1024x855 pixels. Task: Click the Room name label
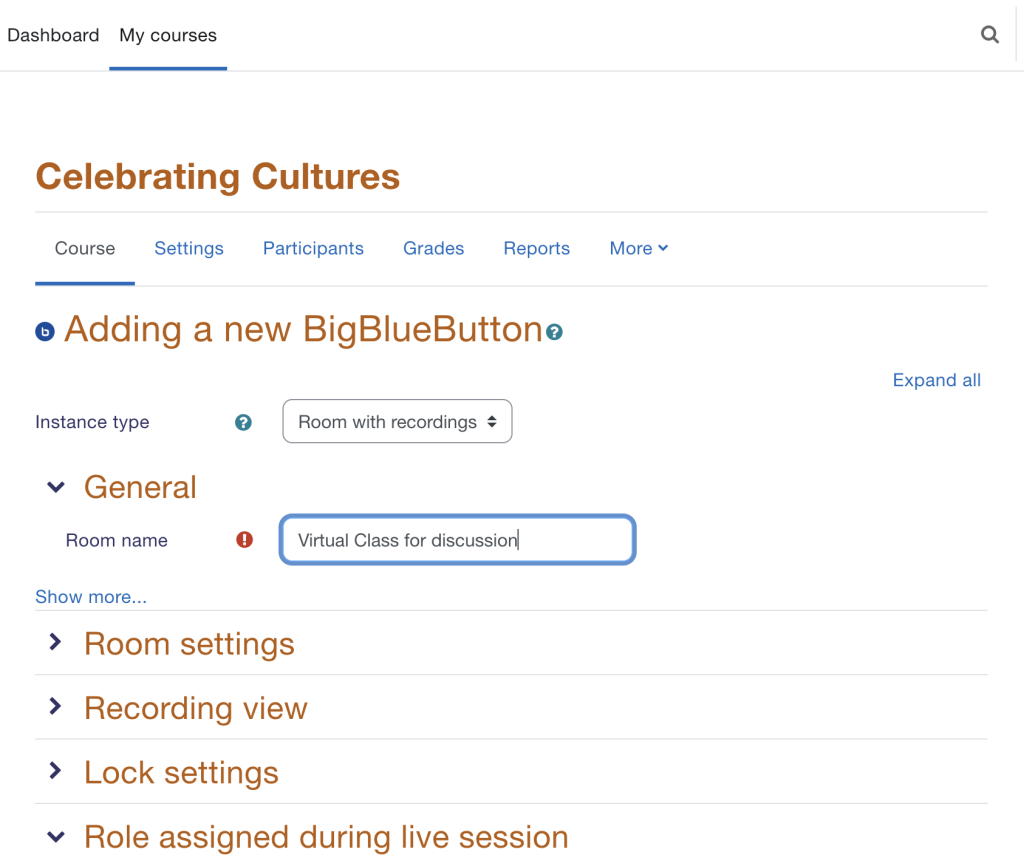click(x=116, y=540)
